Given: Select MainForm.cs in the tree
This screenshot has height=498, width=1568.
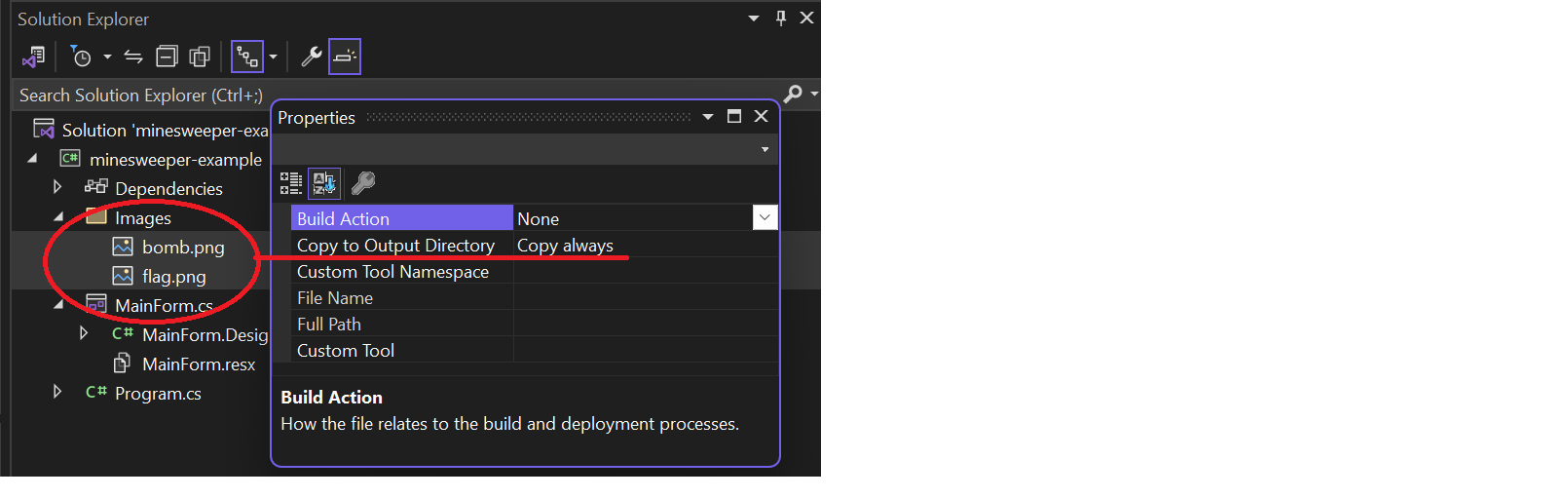Looking at the screenshot, I should [164, 305].
